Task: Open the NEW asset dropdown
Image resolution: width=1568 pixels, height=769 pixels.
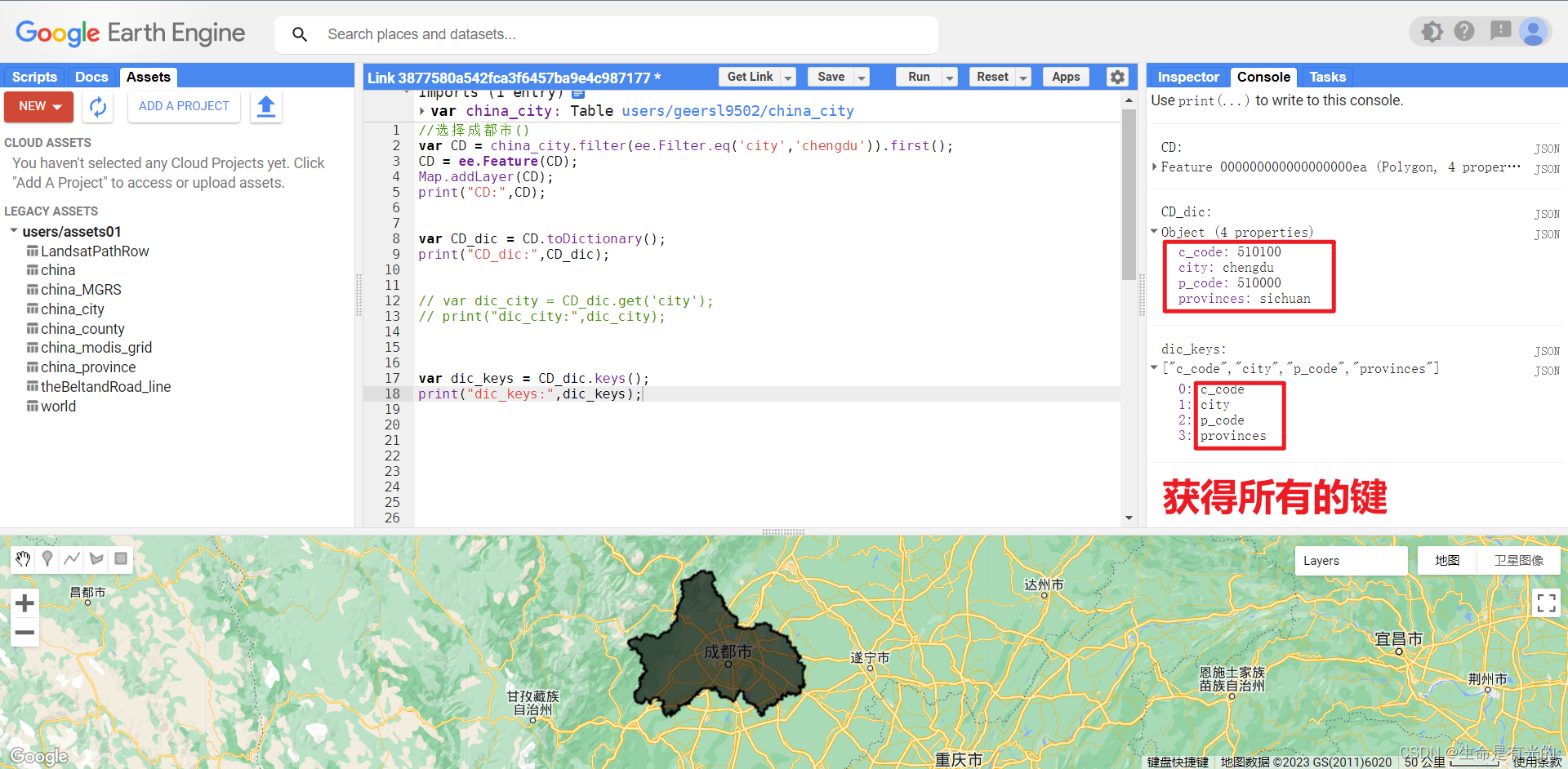Action: [x=39, y=107]
